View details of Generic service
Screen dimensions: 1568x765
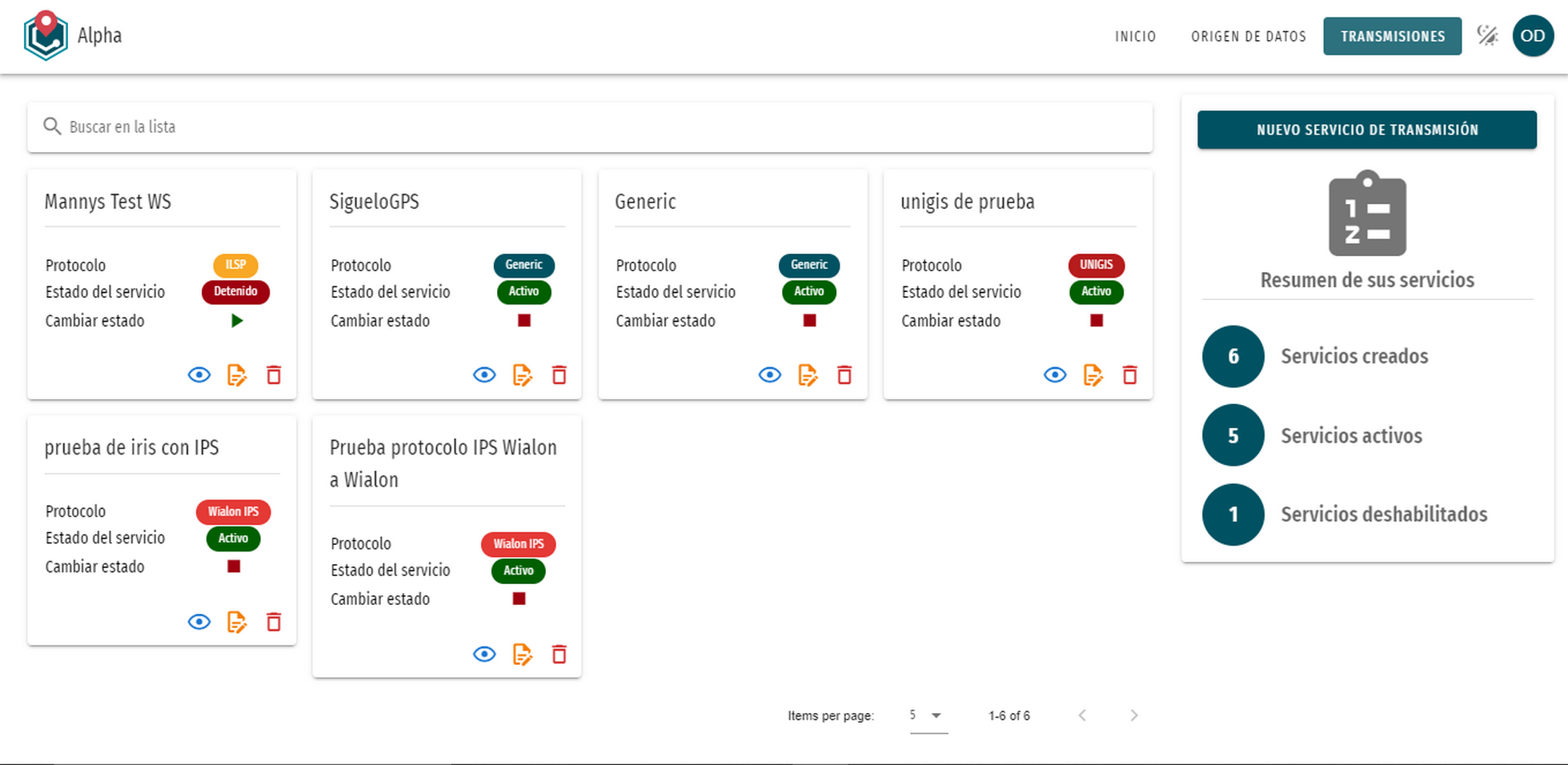[x=770, y=374]
